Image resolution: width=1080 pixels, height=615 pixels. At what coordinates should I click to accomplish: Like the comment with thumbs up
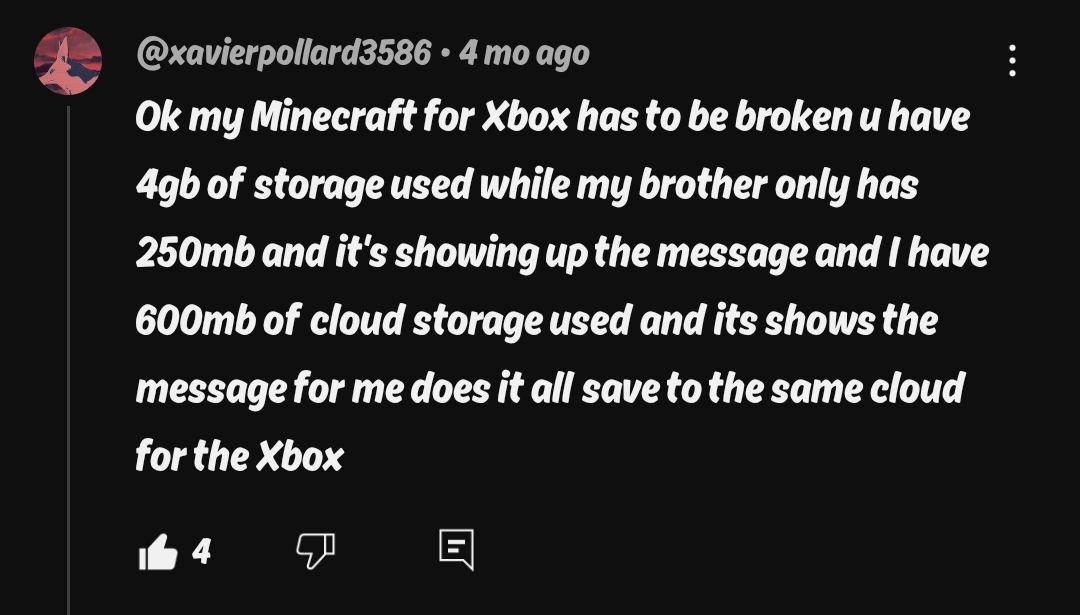[157, 550]
